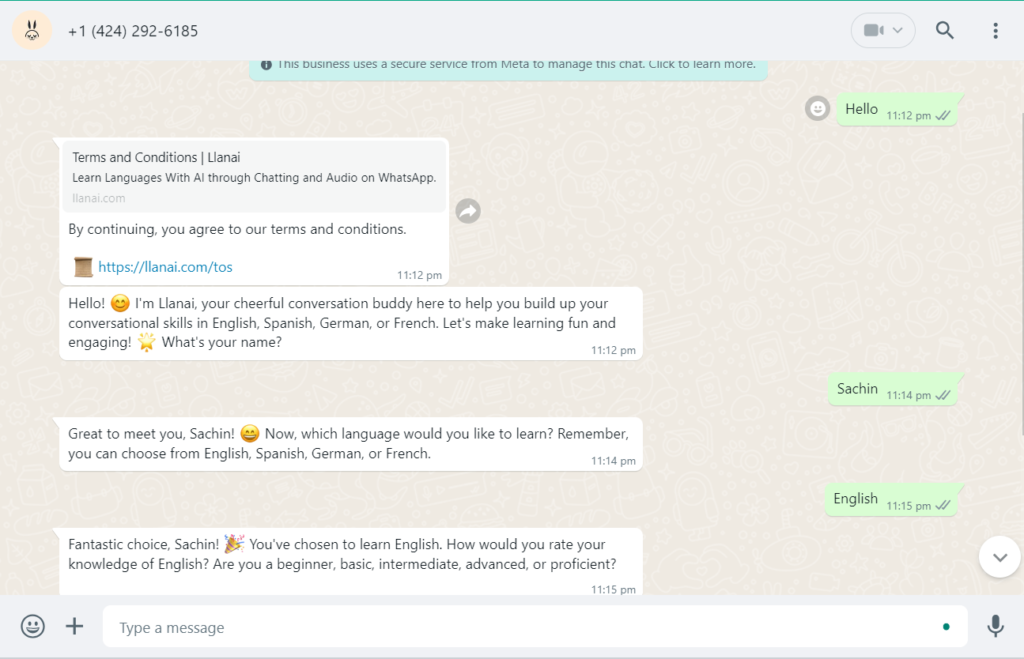Image resolution: width=1024 pixels, height=659 pixels.
Task: Click the chat scrollbar on the right
Action: pyautogui.click(x=1021, y=274)
